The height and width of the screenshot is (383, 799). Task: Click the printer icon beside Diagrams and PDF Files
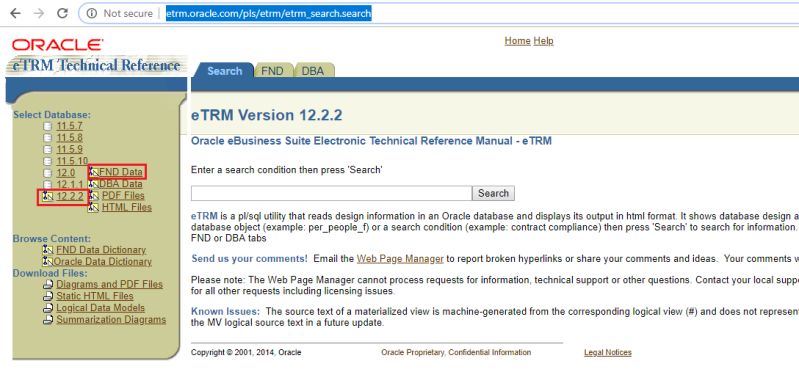(48, 285)
